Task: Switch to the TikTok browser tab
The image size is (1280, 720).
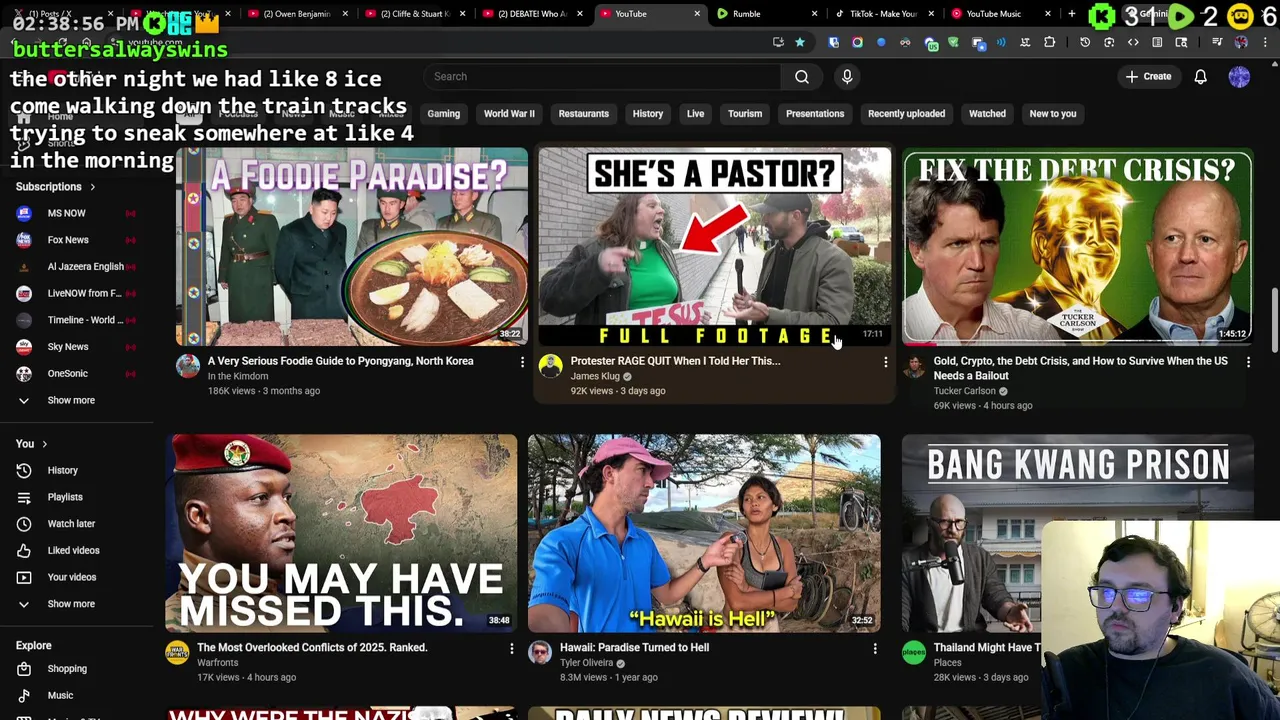Action: (883, 14)
